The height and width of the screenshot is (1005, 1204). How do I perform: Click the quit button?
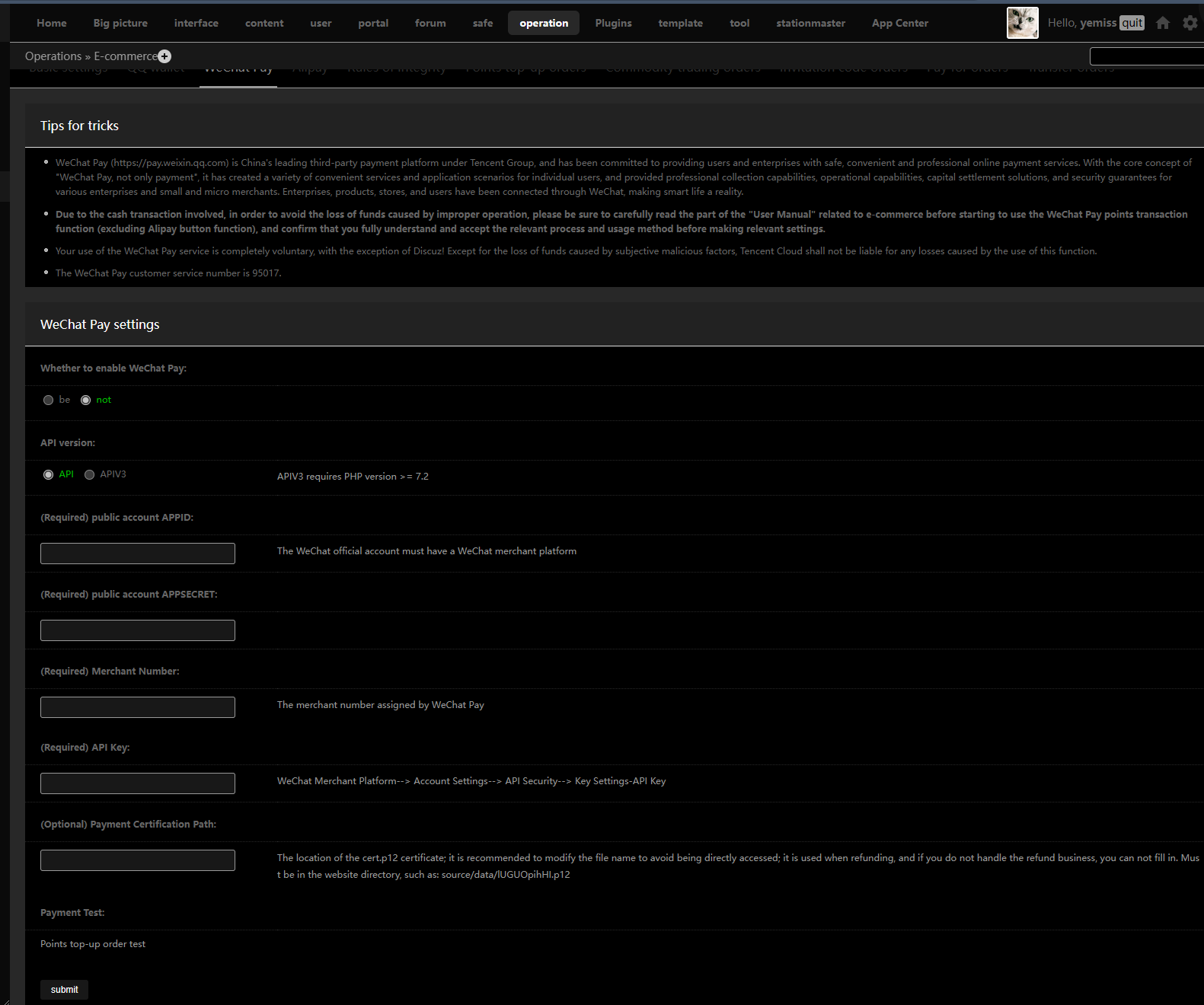(1132, 23)
